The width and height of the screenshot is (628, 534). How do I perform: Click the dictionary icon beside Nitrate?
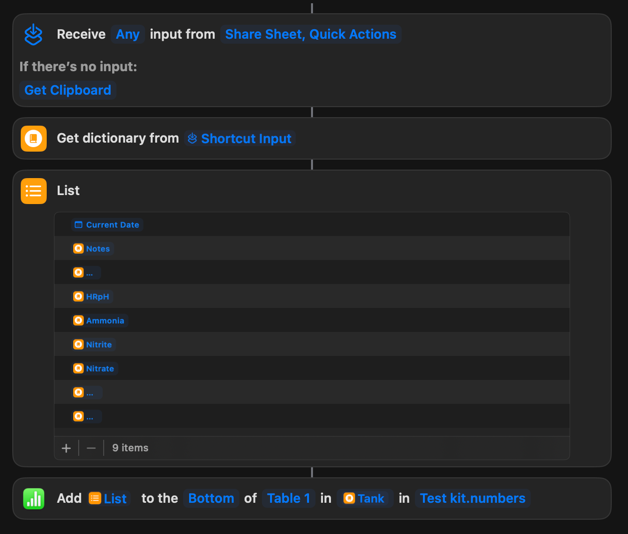[78, 369]
